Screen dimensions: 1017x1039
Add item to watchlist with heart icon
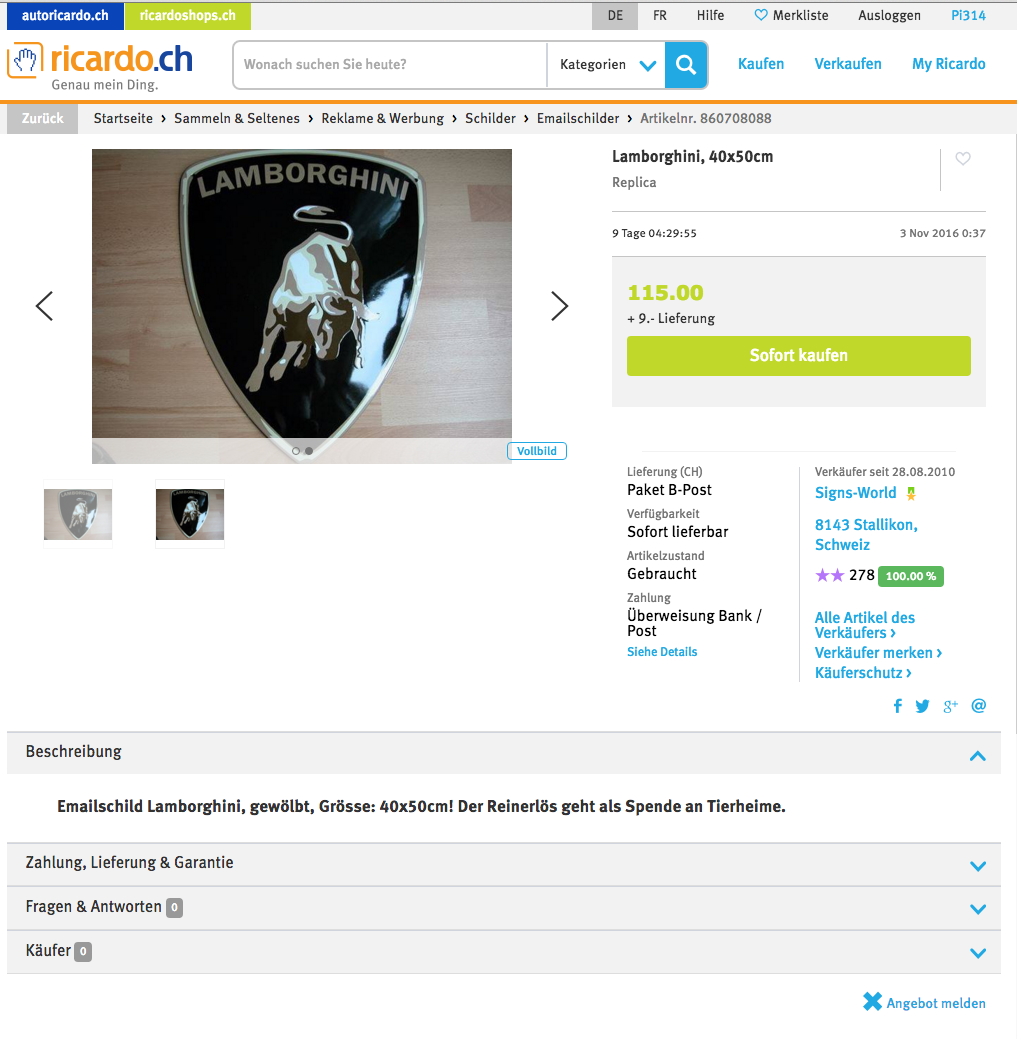tap(963, 159)
